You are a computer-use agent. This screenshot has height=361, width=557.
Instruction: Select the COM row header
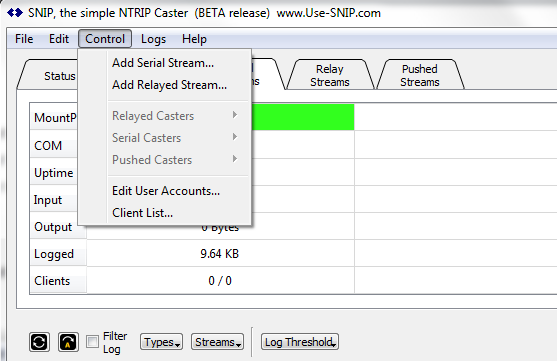pyautogui.click(x=53, y=146)
